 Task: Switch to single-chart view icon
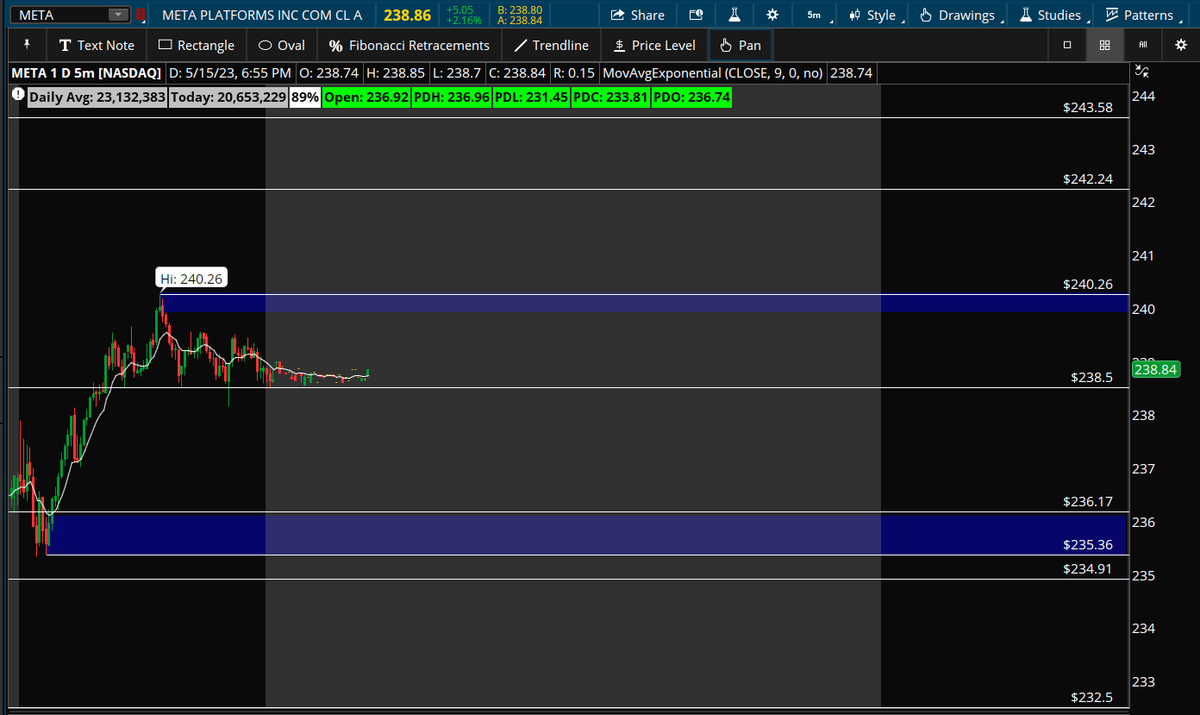1066,45
